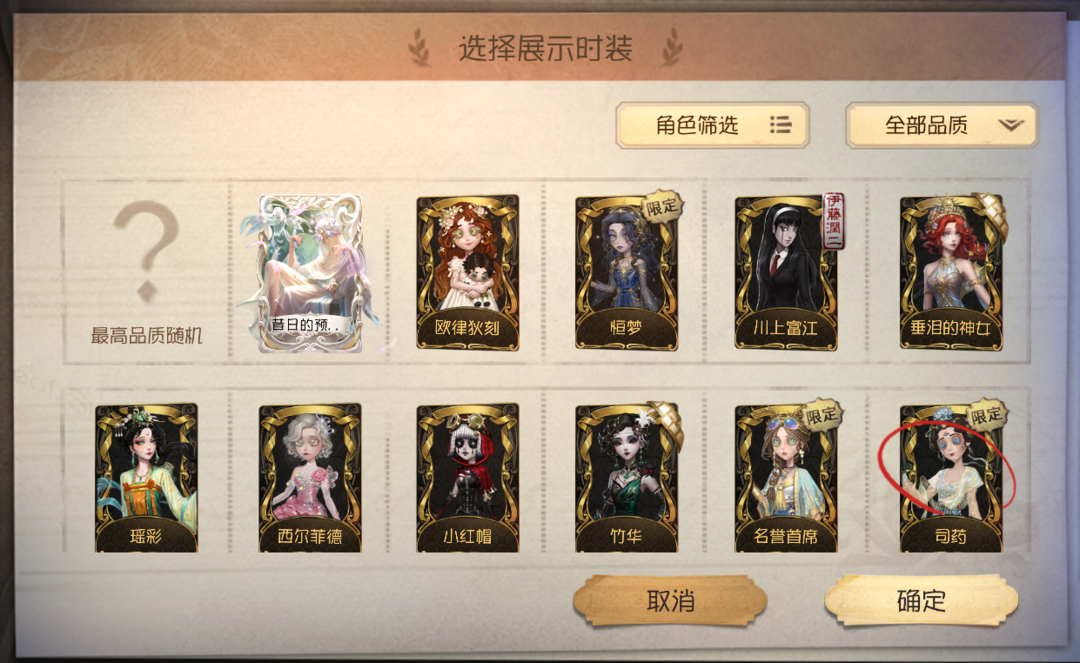Expand the 全部品质 quality dropdown
The image size is (1080, 663).
coord(942,125)
